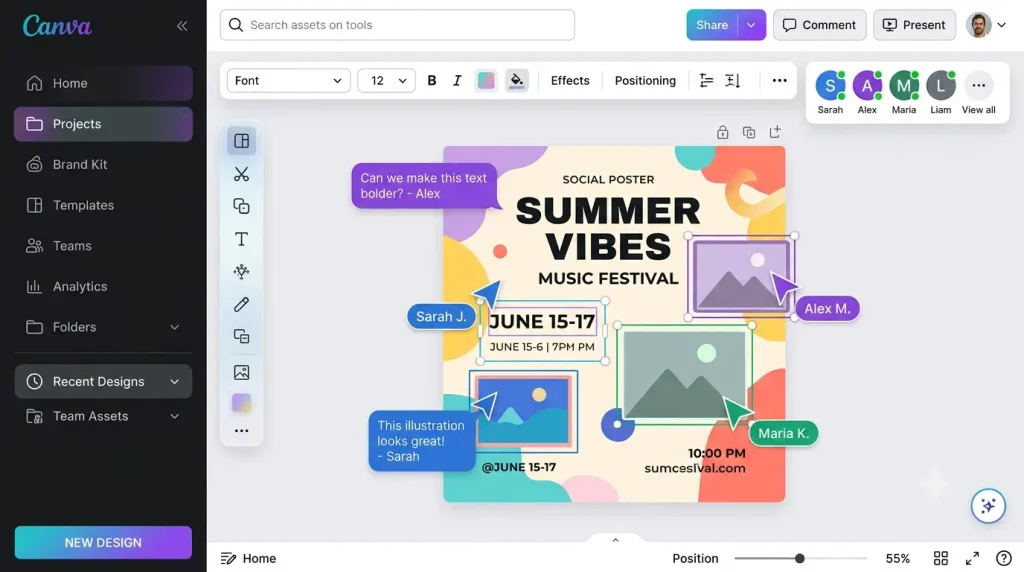
Task: Click the list spacing icon in toolbar
Action: click(706, 80)
